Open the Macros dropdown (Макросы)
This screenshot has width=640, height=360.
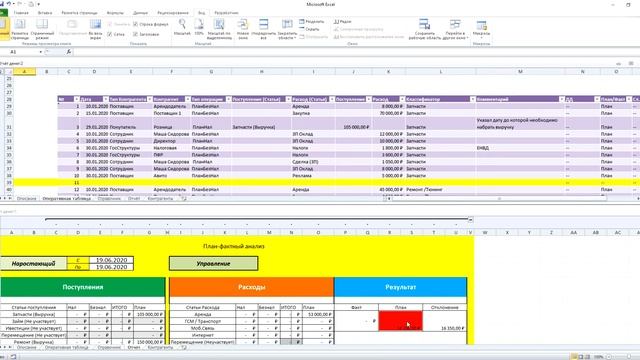[481, 29]
